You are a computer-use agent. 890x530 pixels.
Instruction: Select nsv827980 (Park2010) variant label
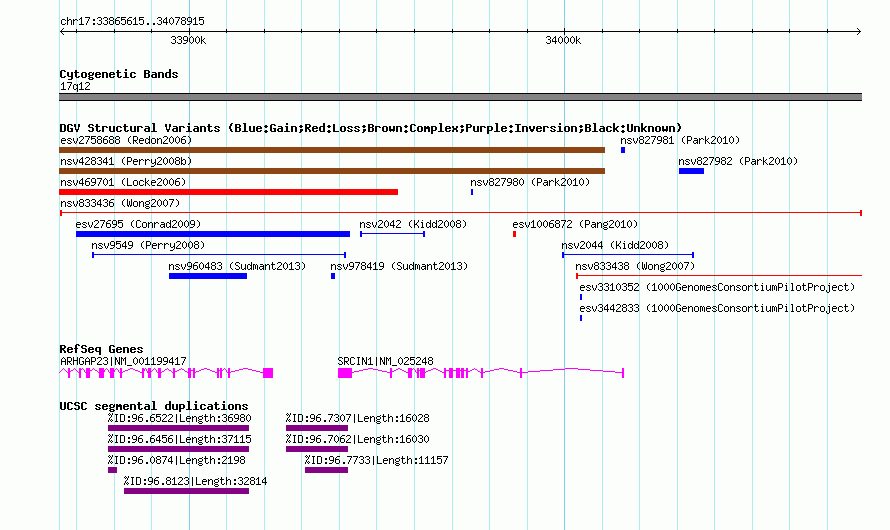pos(530,182)
